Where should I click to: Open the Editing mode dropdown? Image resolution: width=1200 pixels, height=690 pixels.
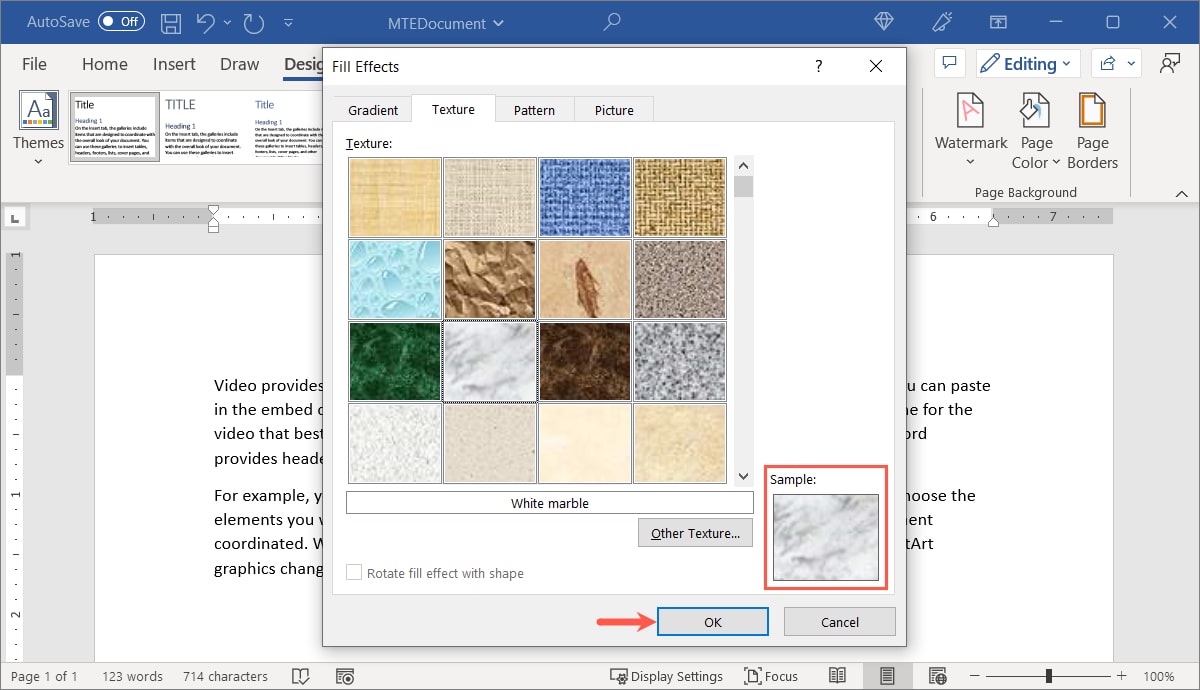[x=1027, y=62]
